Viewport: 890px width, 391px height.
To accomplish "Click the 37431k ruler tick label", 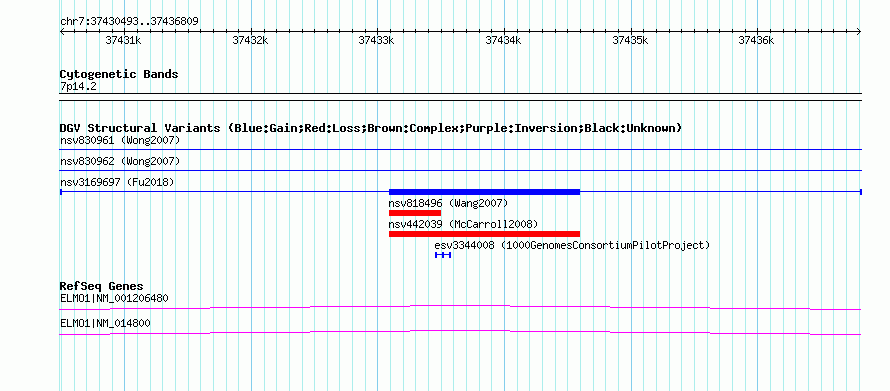I will click(x=123, y=40).
